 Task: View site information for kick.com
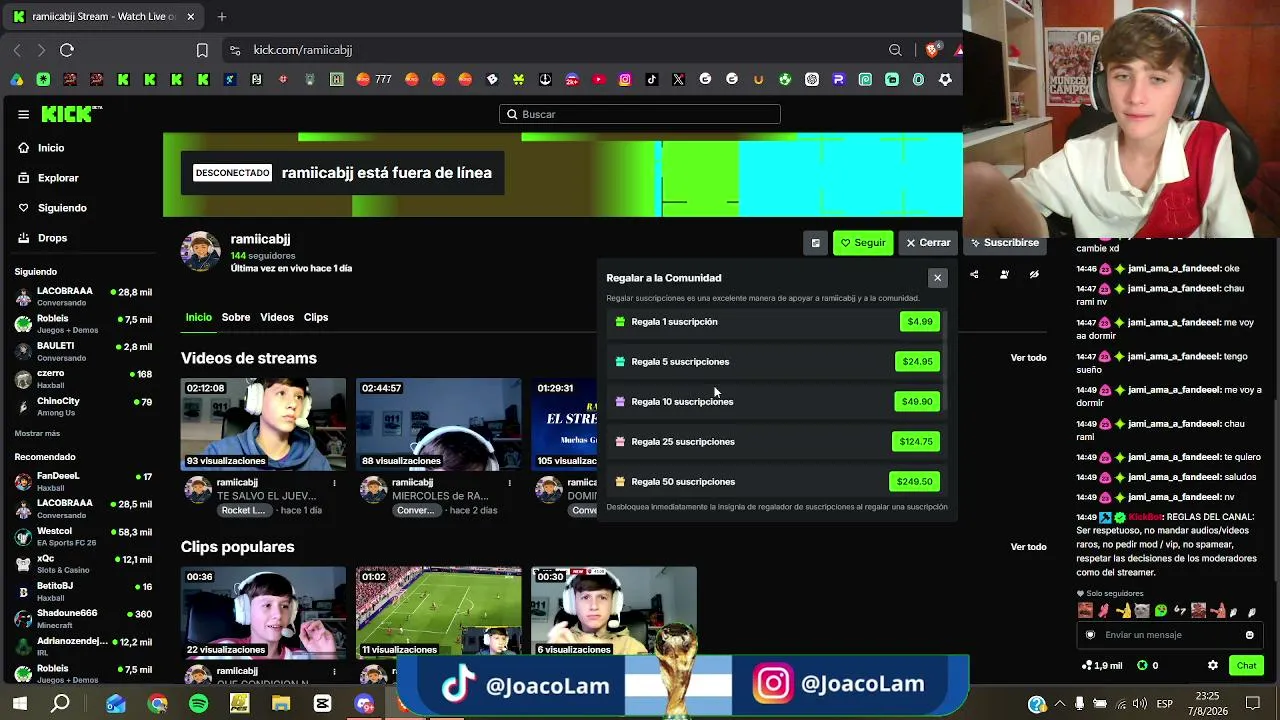click(x=235, y=50)
